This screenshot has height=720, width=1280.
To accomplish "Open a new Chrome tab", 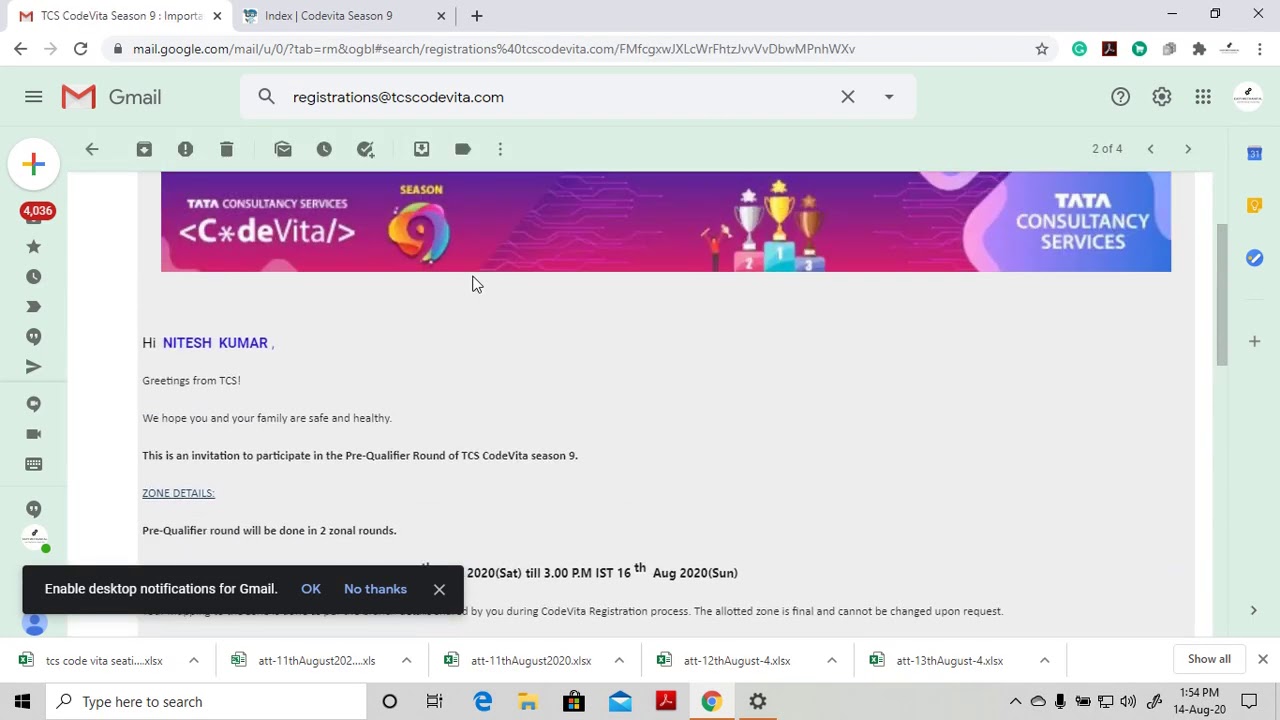I will 477,16.
